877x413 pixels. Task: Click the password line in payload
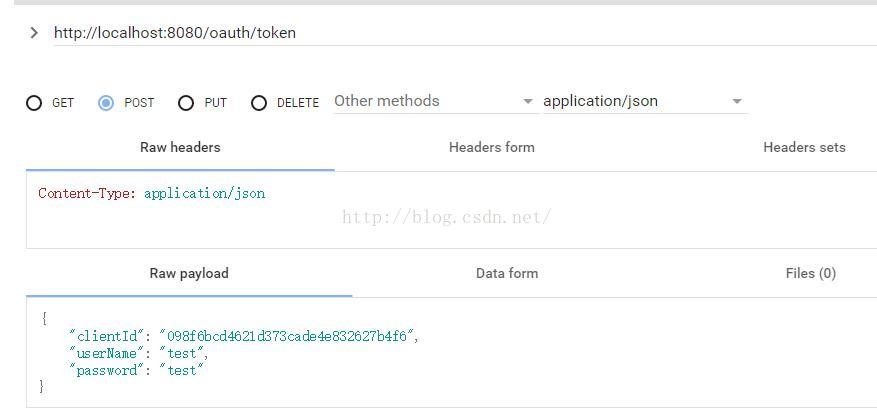pos(136,370)
